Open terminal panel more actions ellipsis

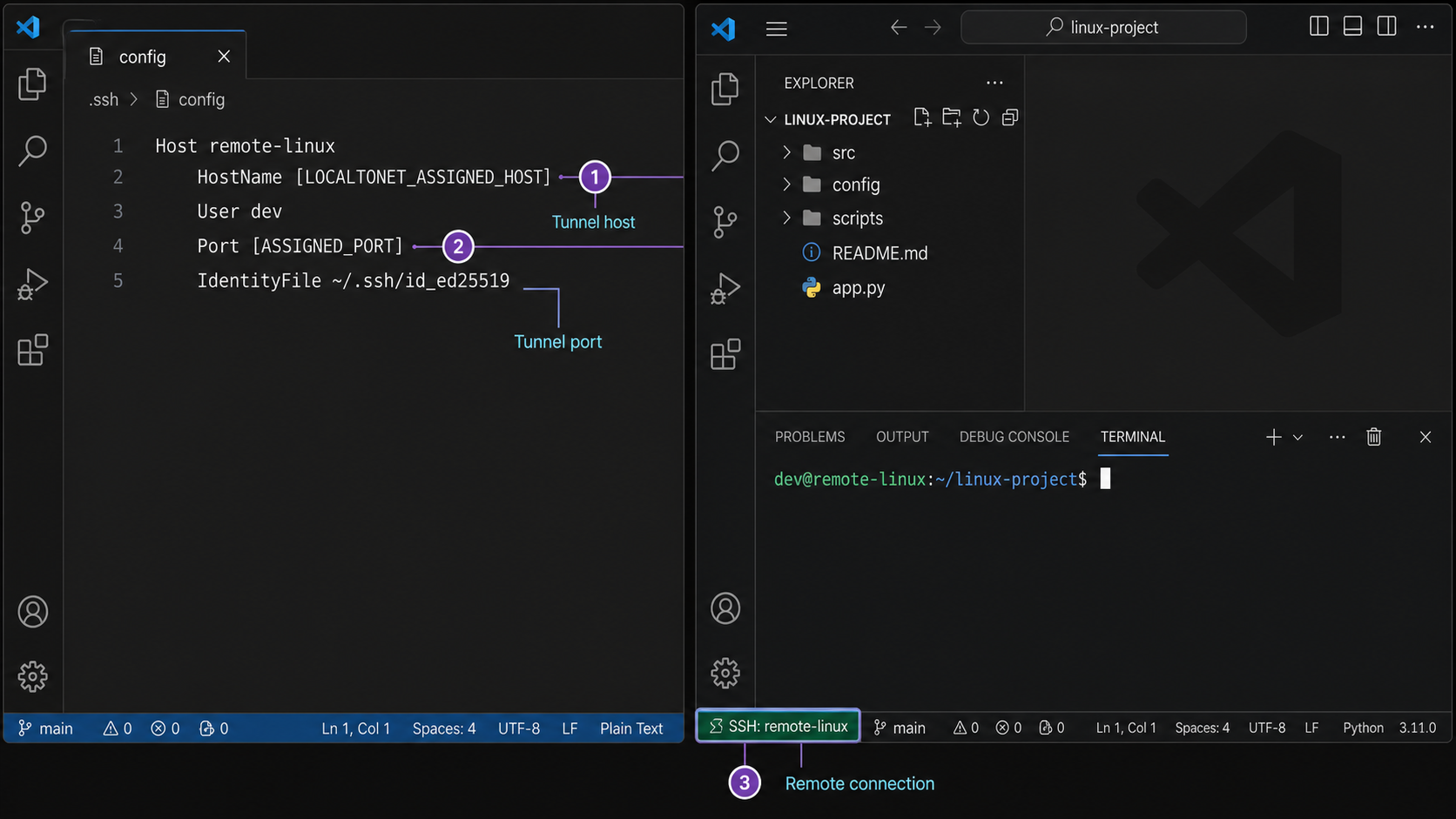pyautogui.click(x=1338, y=437)
